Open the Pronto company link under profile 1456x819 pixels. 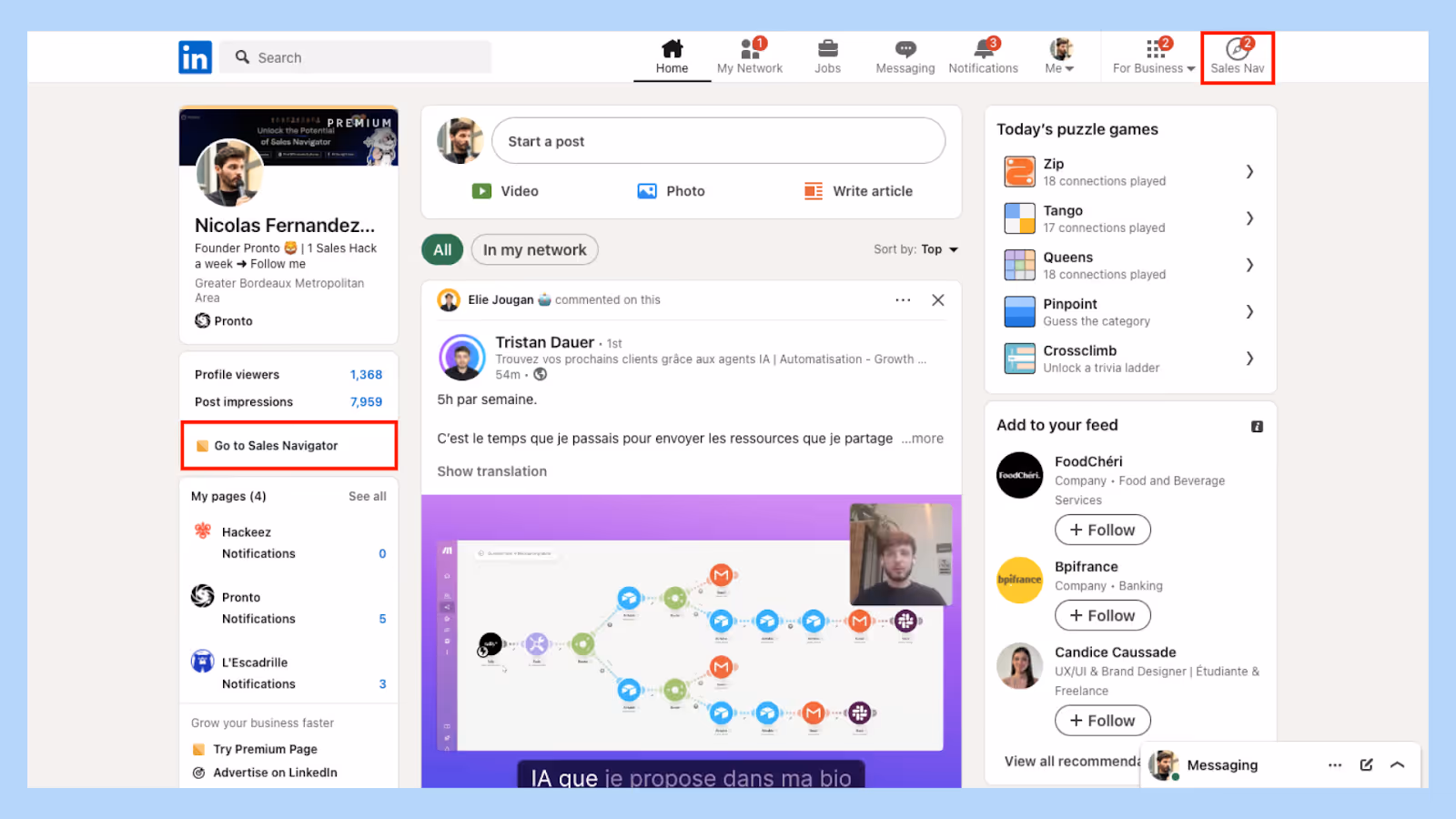[x=224, y=320]
